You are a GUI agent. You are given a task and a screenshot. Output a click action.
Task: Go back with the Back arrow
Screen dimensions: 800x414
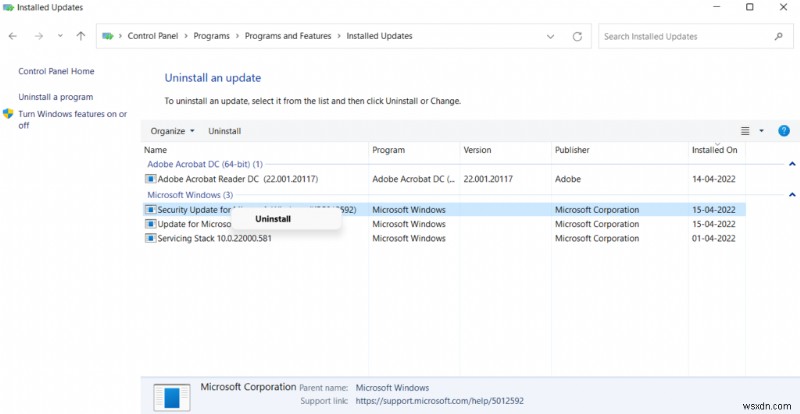pos(13,36)
